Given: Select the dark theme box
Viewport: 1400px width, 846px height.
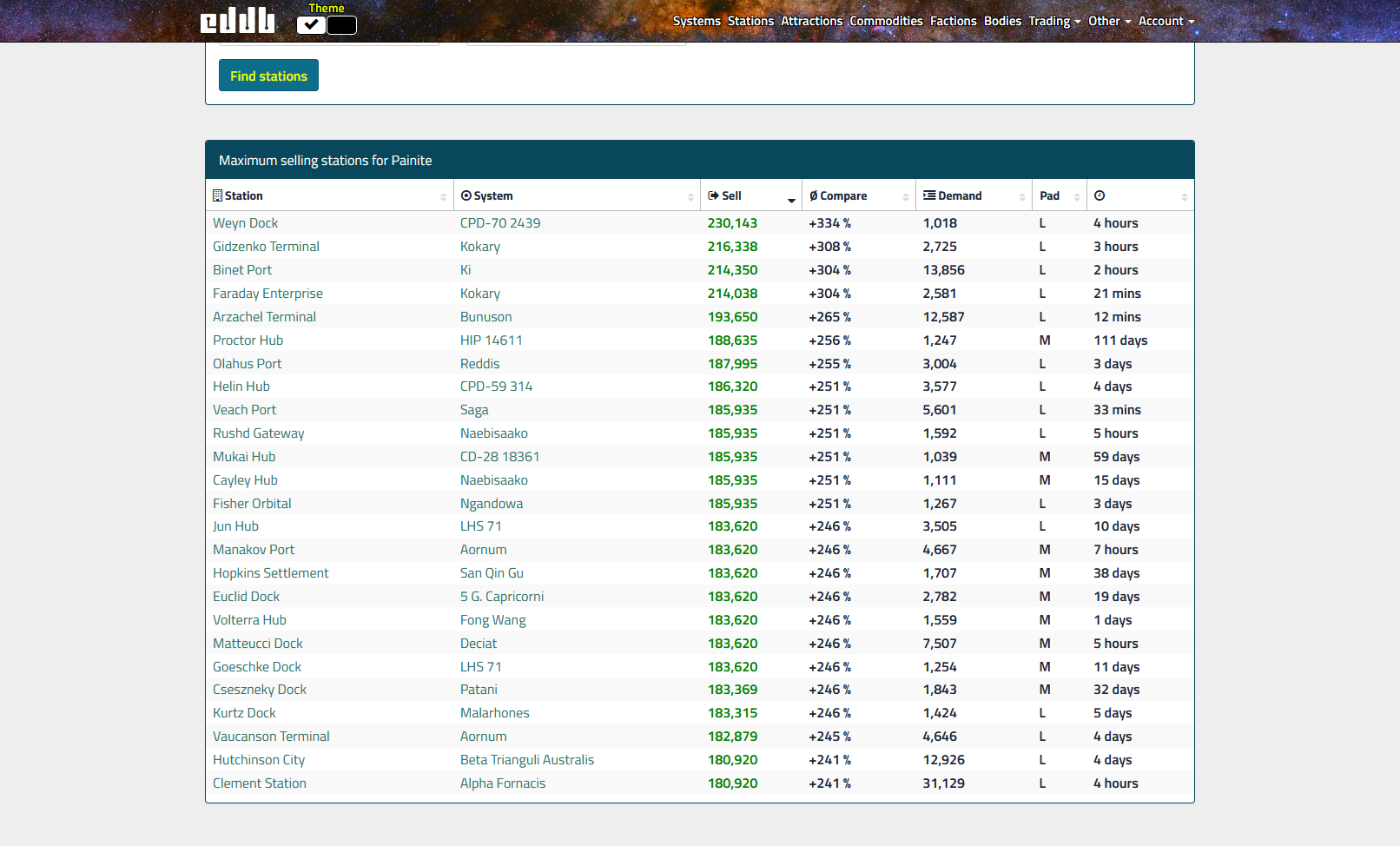Looking at the screenshot, I should coord(341,25).
